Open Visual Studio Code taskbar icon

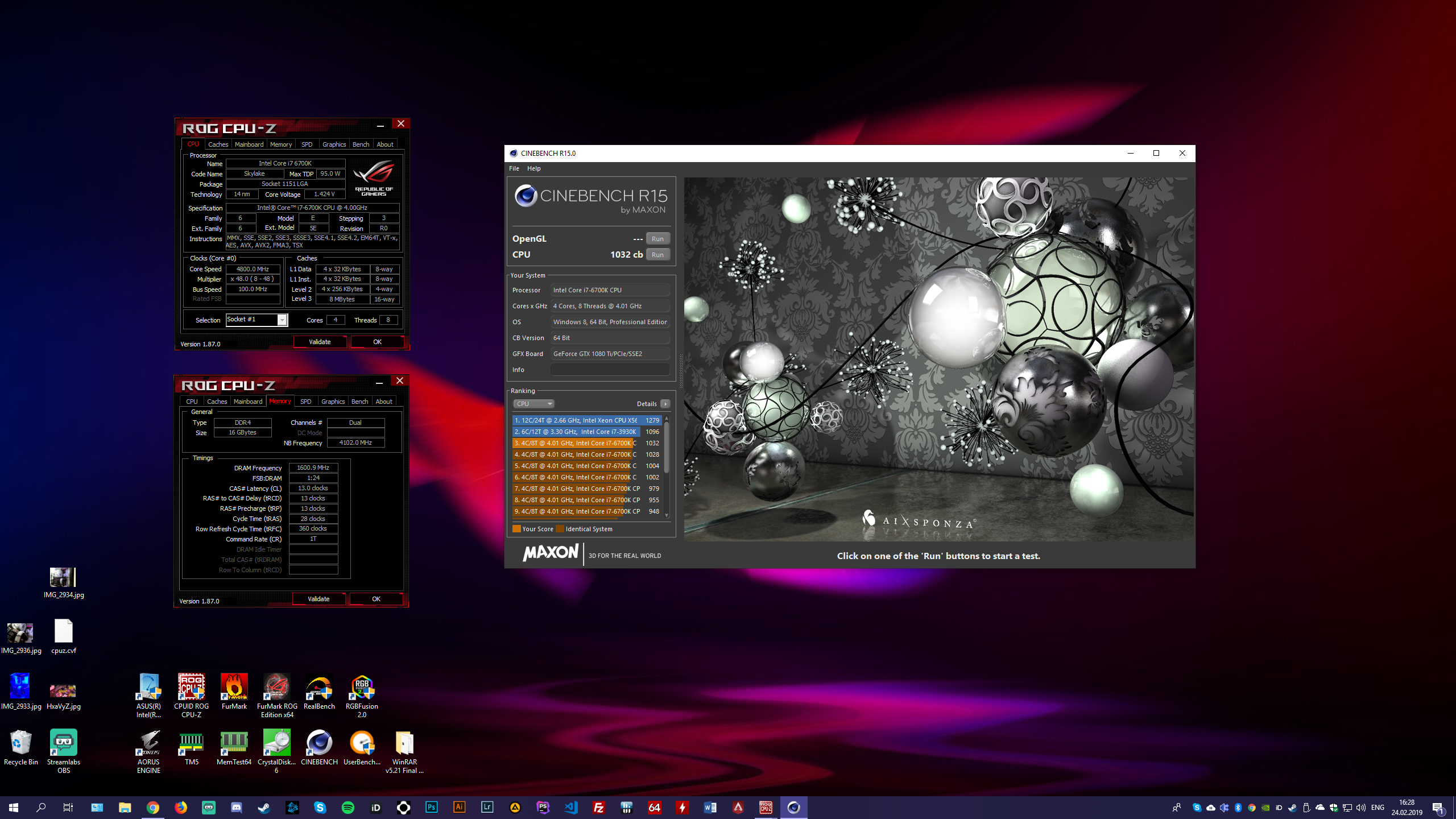coord(571,807)
